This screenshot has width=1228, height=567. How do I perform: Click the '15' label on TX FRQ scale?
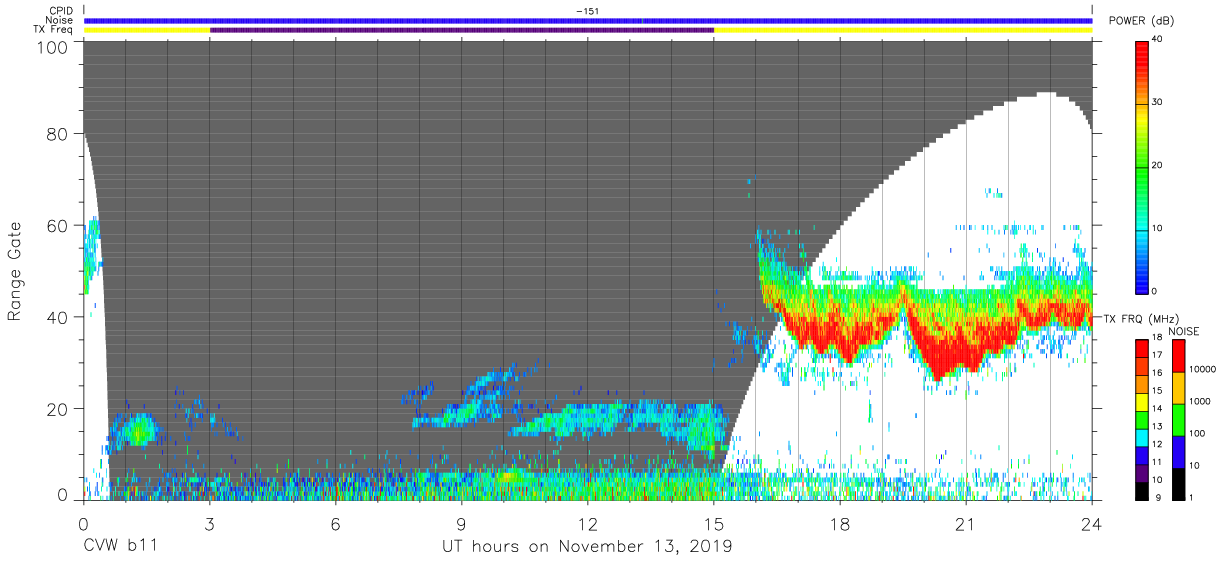[1157, 391]
